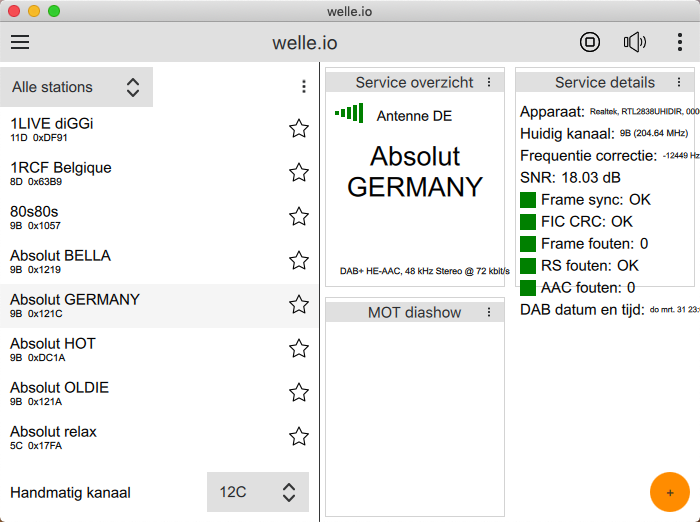Select Absolut GERMANY in station list

pos(158,305)
